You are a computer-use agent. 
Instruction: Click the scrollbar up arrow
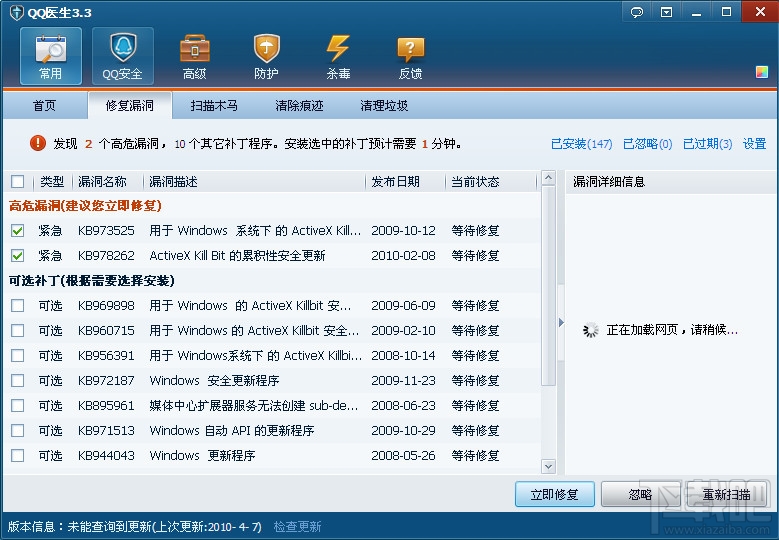[548, 177]
